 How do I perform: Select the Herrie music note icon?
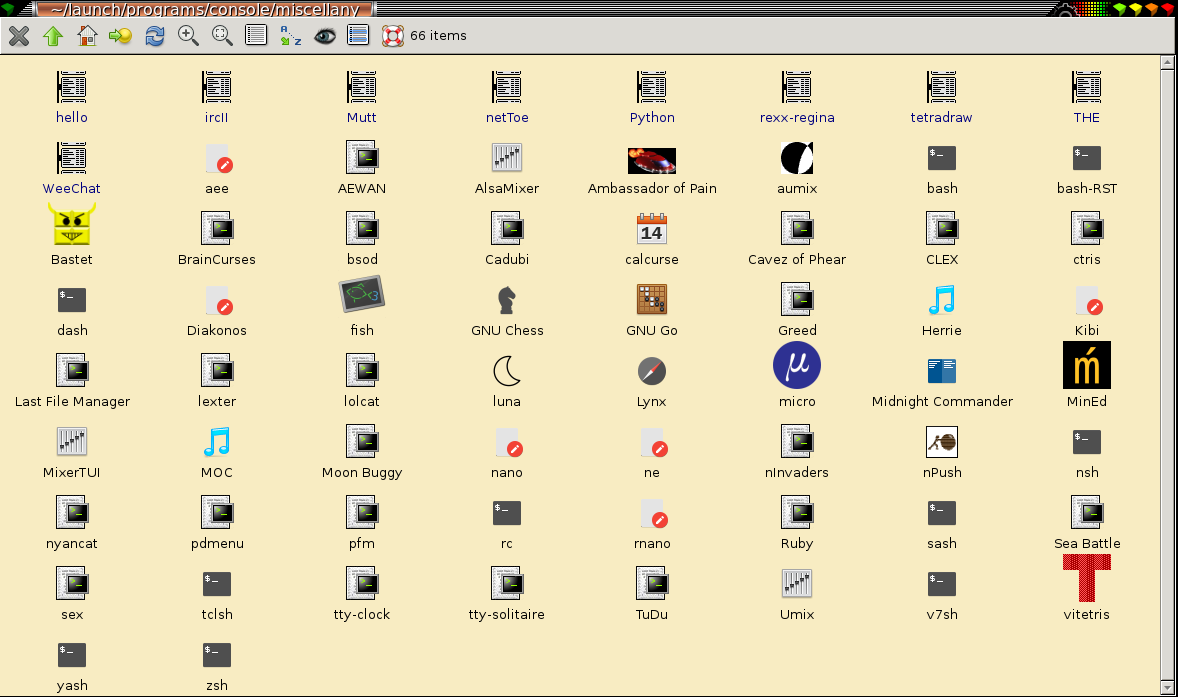point(941,299)
